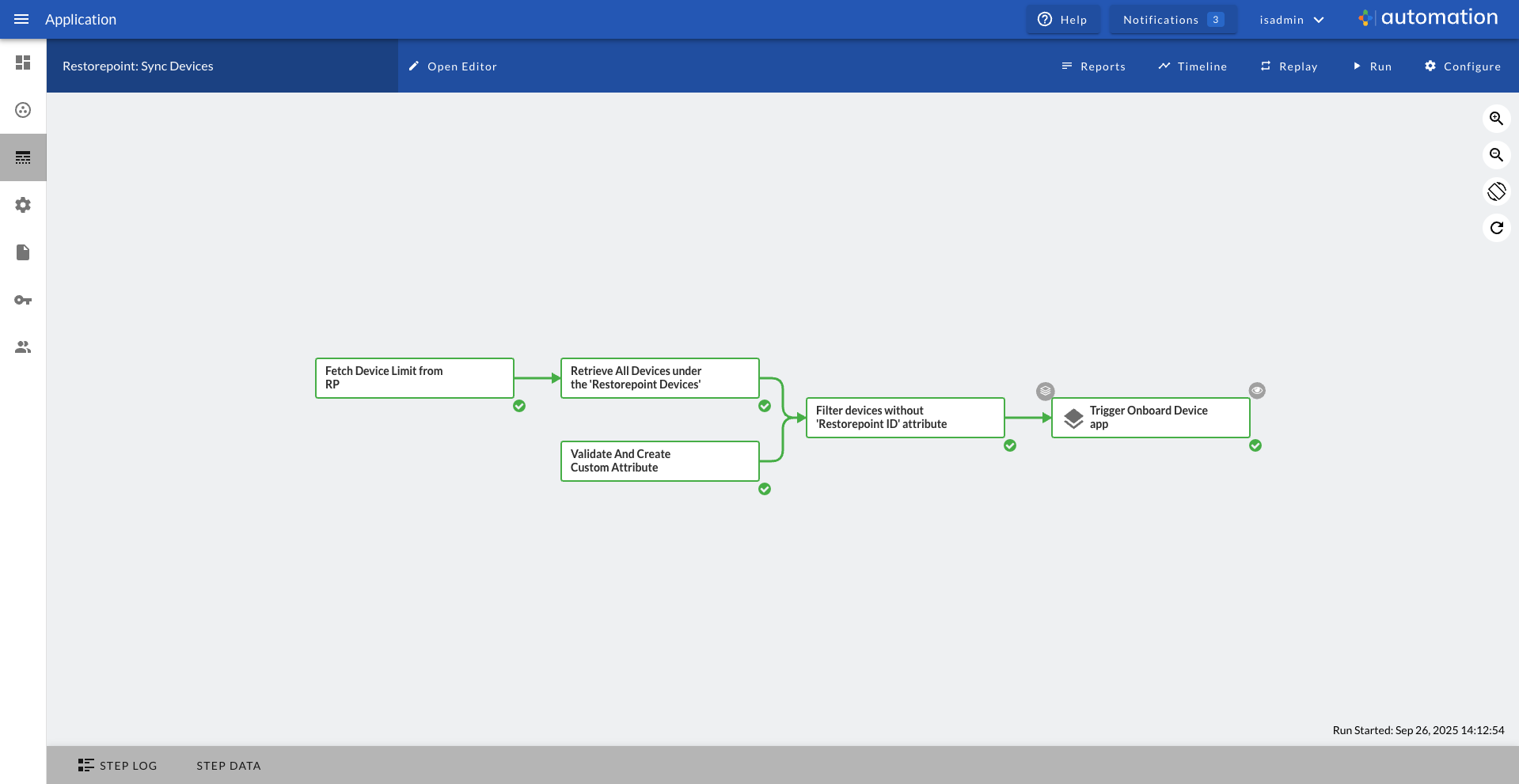
Task: Click layers badge above Trigger Onboard Device step
Action: [1046, 391]
